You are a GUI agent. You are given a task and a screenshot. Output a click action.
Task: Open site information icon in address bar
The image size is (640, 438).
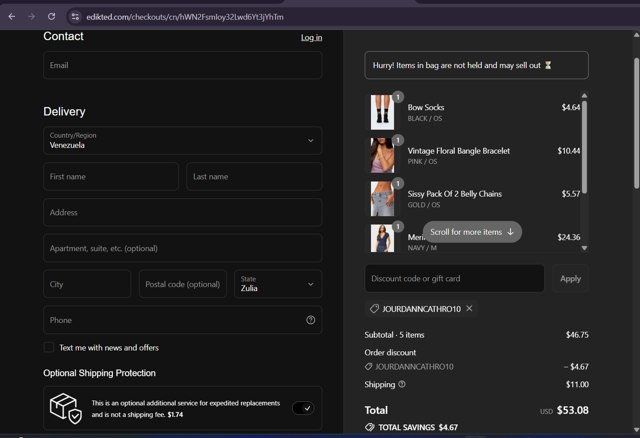[x=75, y=17]
